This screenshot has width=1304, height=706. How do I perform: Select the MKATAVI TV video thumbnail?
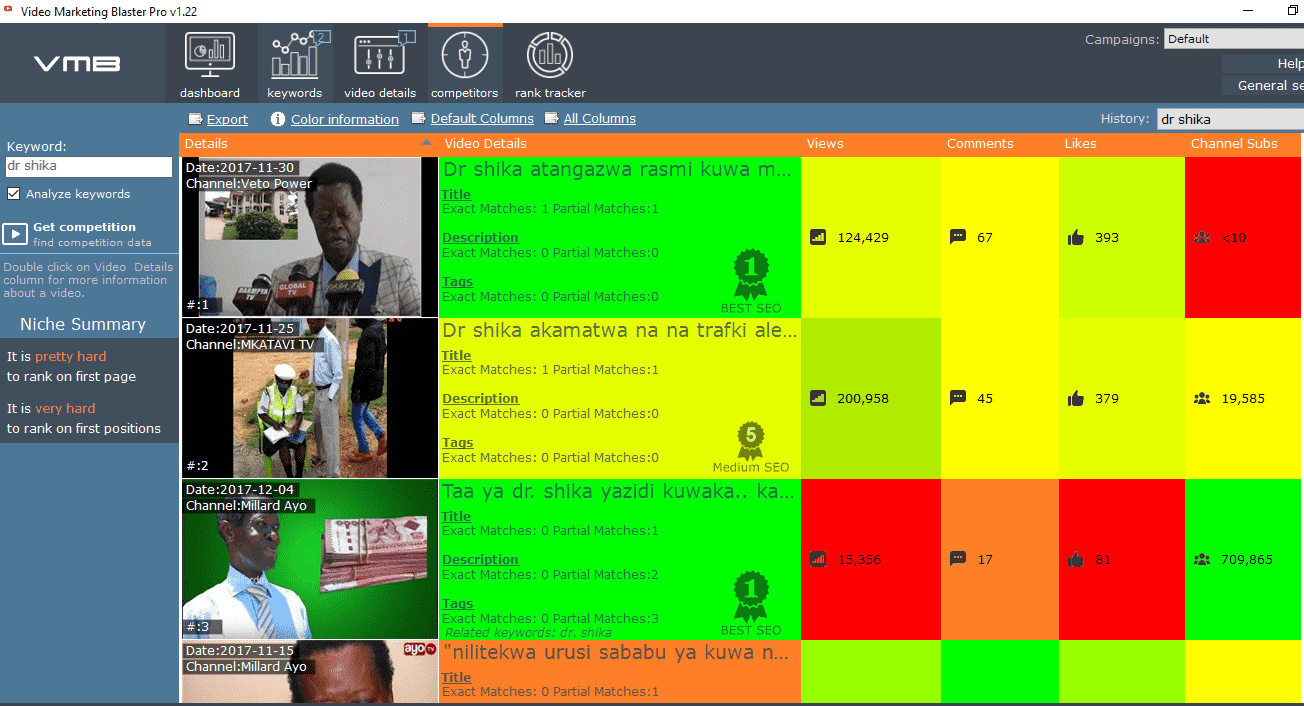point(310,398)
